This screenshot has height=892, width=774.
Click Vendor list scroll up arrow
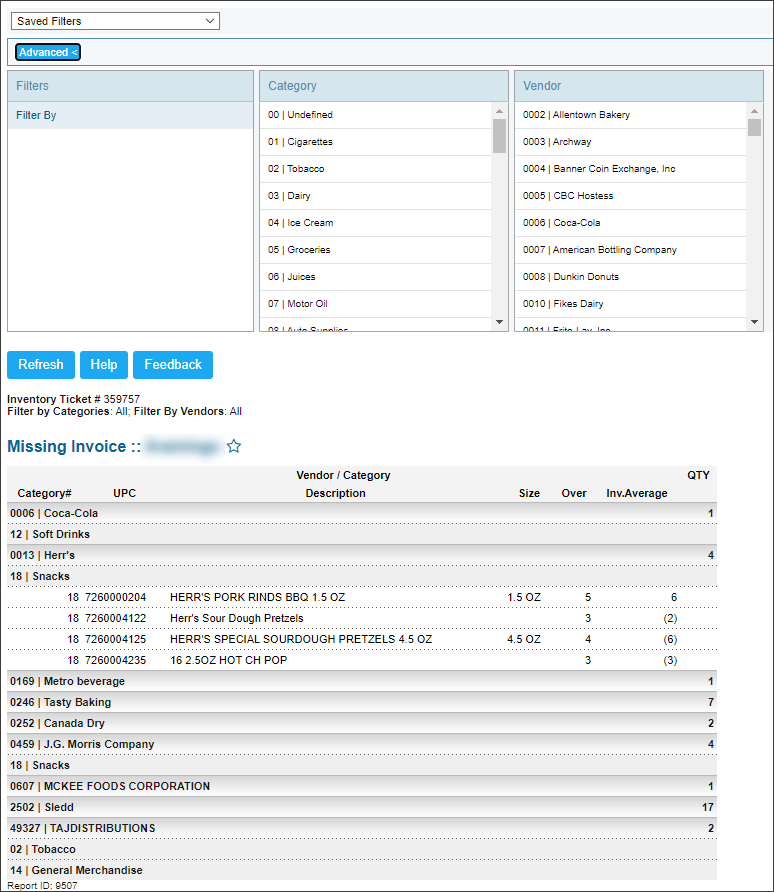pyautogui.click(x=755, y=112)
